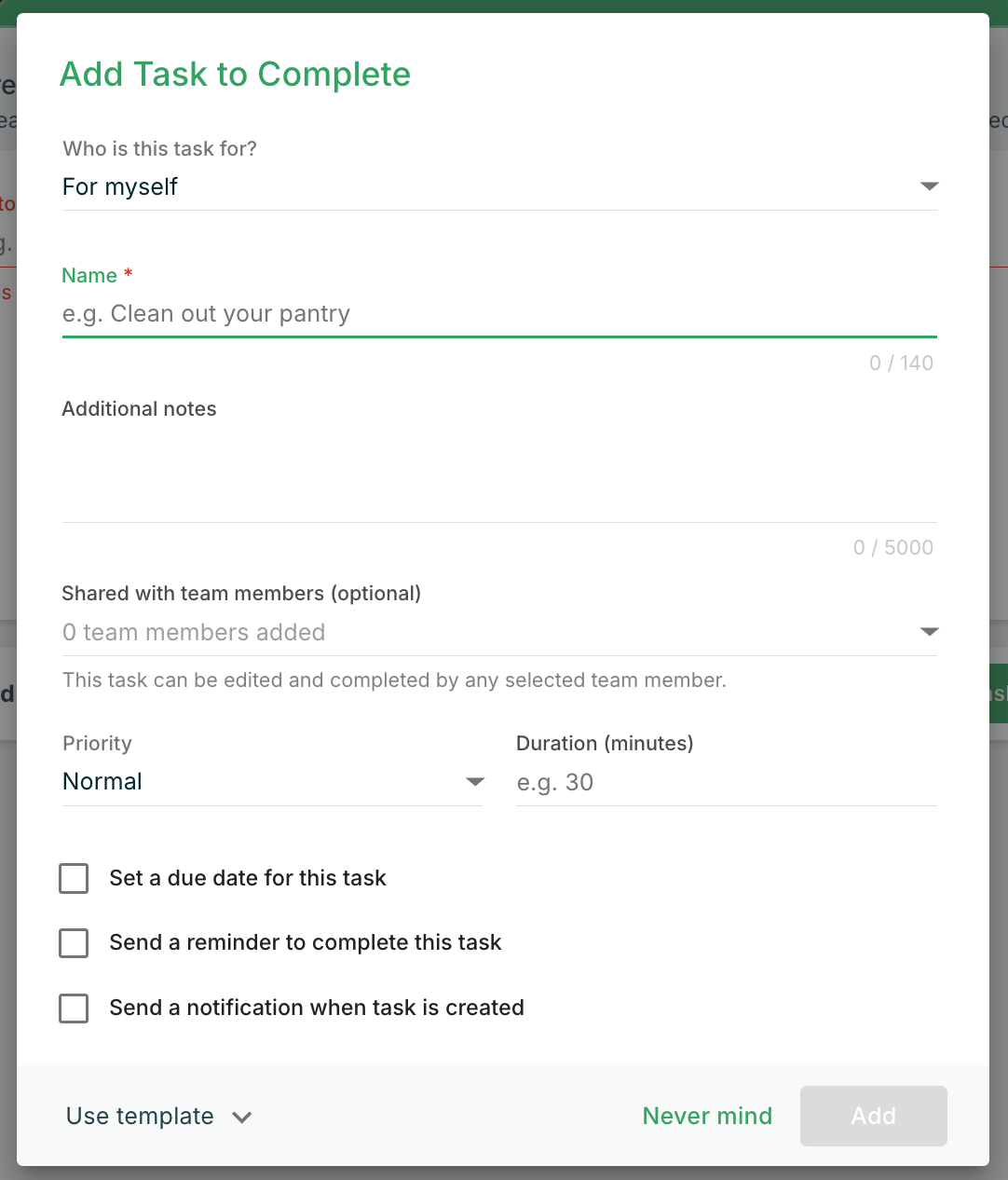The height and width of the screenshot is (1180, 1008).
Task: Expand the 'For myself' selector chevron
Action: tap(929, 186)
